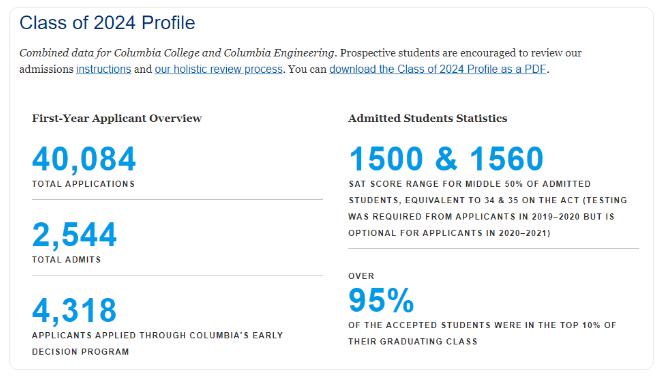Download the Class of 2024 Profile PDF

tap(438, 69)
